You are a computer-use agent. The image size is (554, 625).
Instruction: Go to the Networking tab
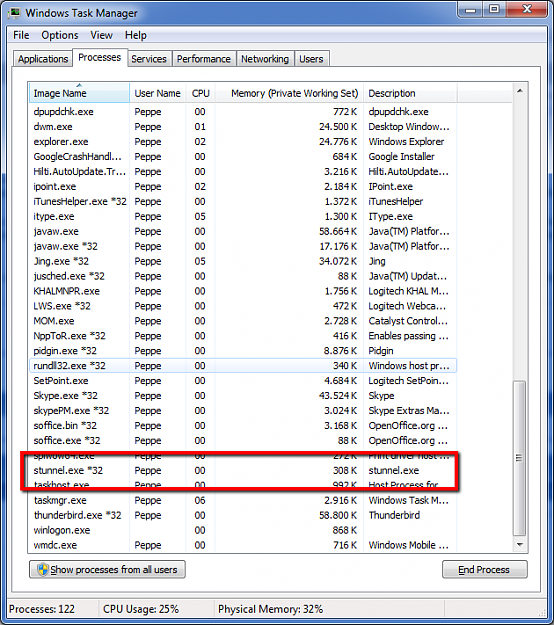pos(265,59)
